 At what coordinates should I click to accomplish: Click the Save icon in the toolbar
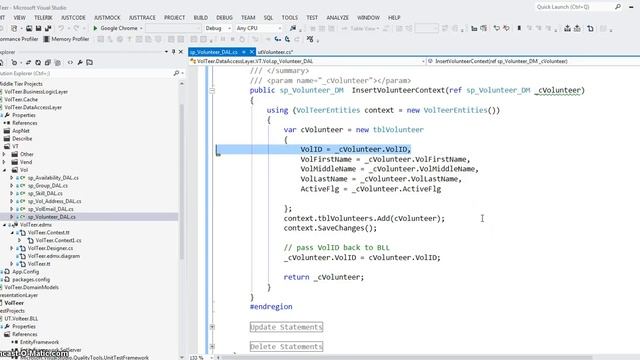tap(38, 28)
